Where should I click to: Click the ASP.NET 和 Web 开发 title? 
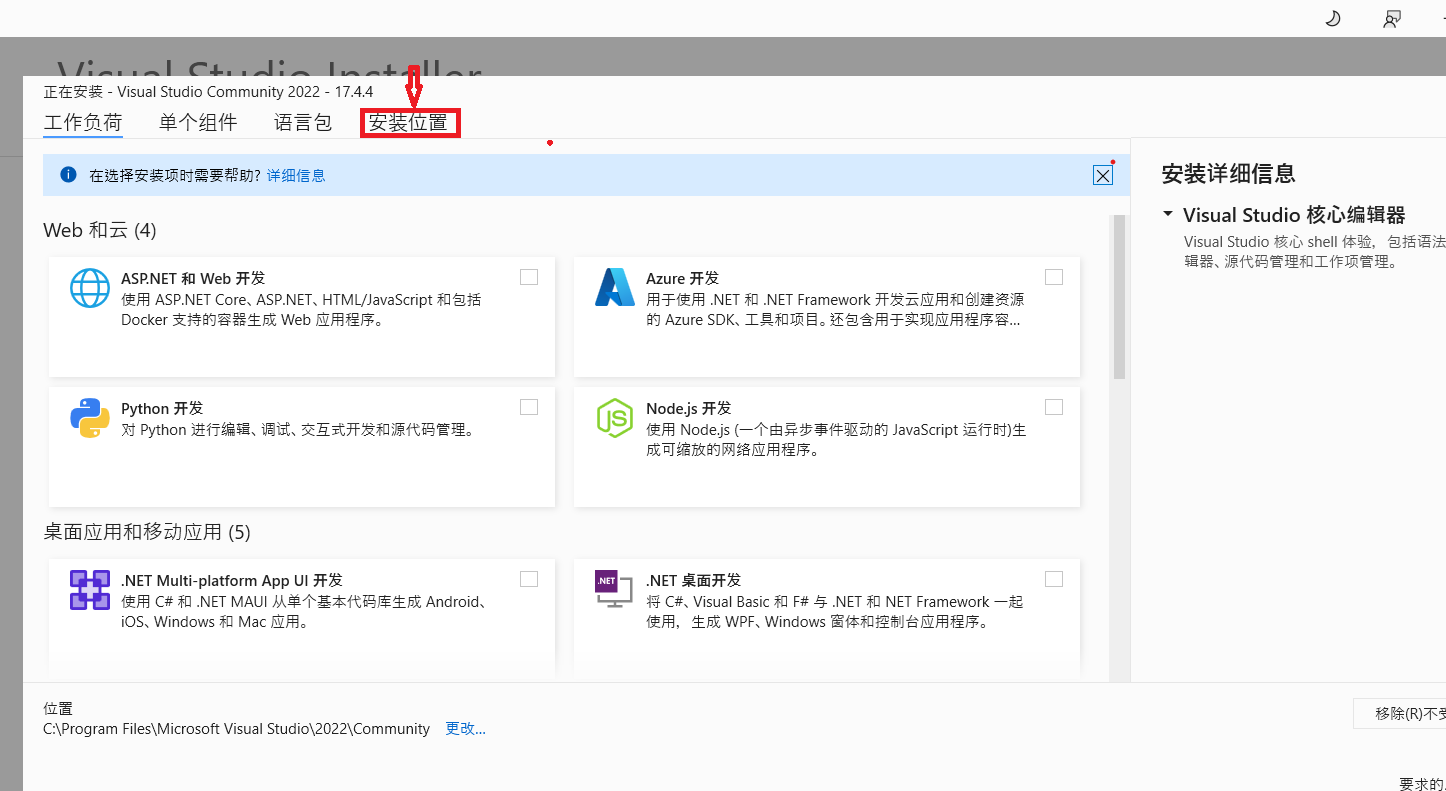(193, 278)
